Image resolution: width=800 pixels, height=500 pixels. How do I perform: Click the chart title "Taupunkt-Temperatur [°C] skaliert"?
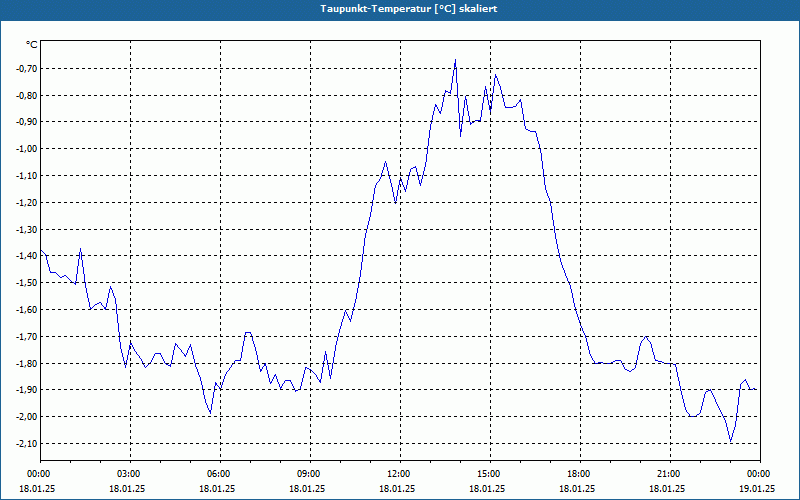[x=409, y=9]
